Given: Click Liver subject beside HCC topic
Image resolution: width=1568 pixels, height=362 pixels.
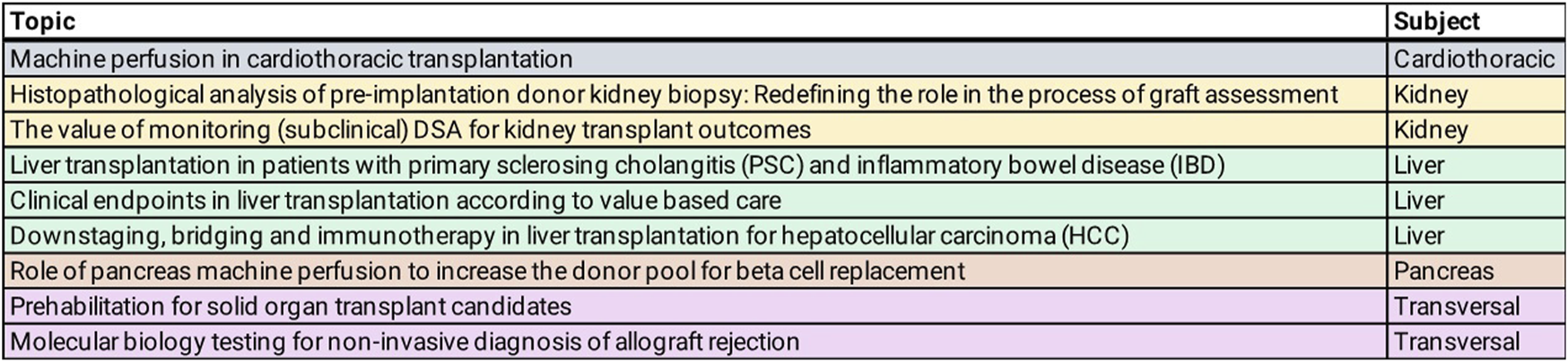Looking at the screenshot, I should [x=1476, y=236].
